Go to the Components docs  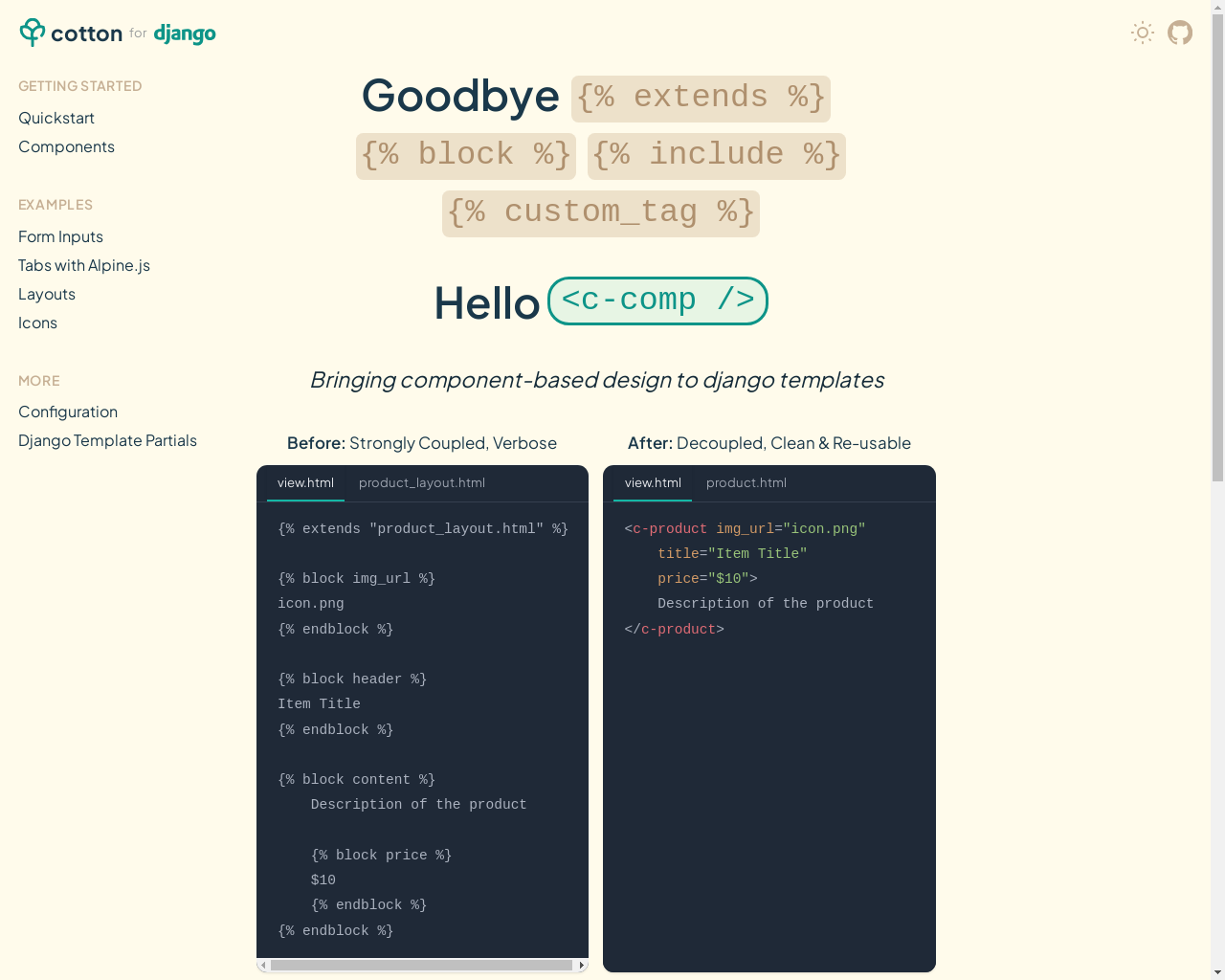(66, 146)
